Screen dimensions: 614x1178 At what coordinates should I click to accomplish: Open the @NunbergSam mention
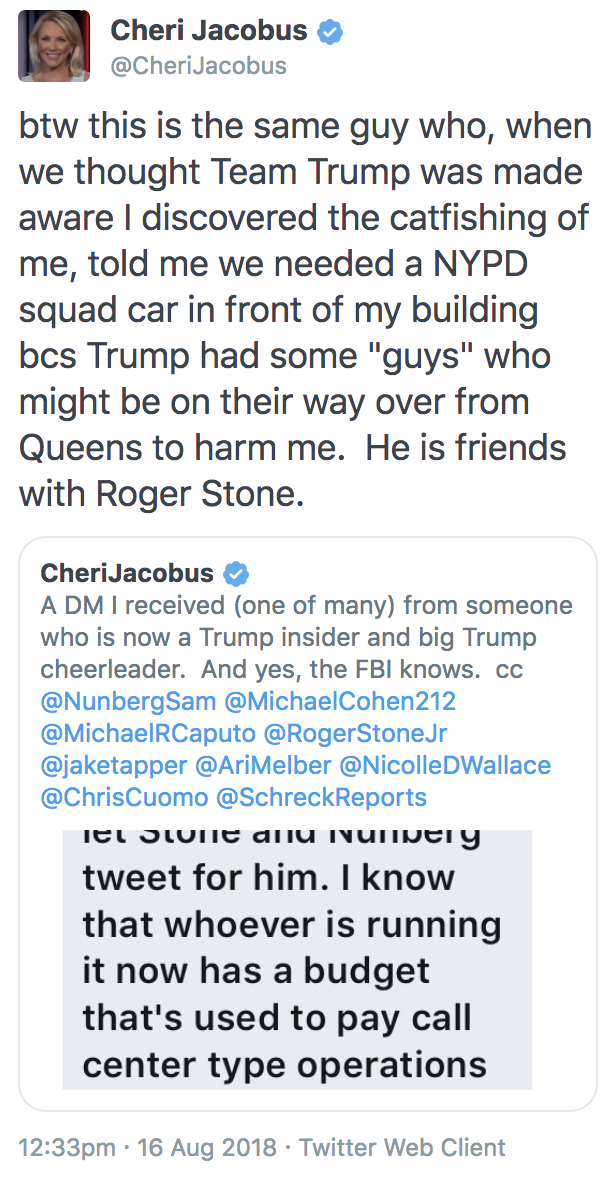128,702
